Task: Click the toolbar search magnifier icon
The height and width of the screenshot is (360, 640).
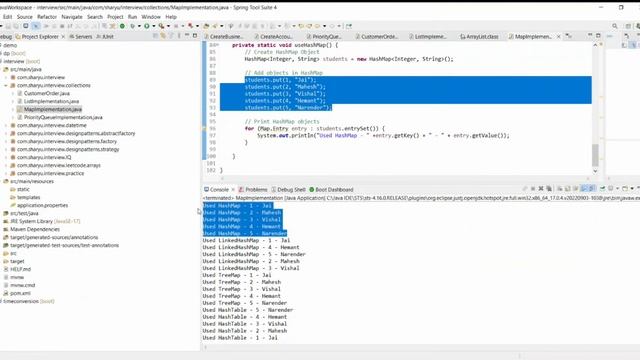Action: point(615,26)
